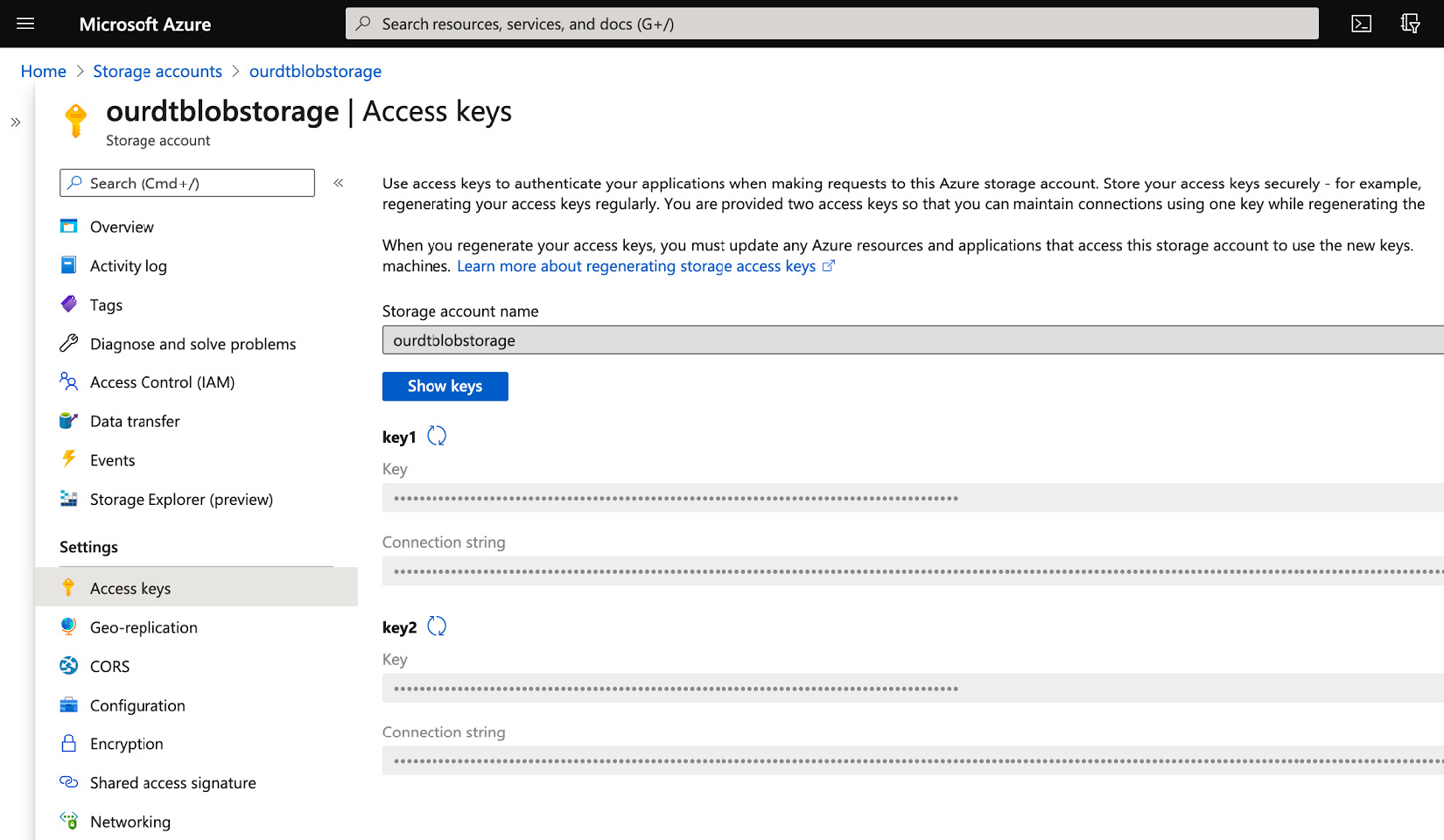1444x840 pixels.
Task: Select Access keys under Settings
Action: point(196,587)
